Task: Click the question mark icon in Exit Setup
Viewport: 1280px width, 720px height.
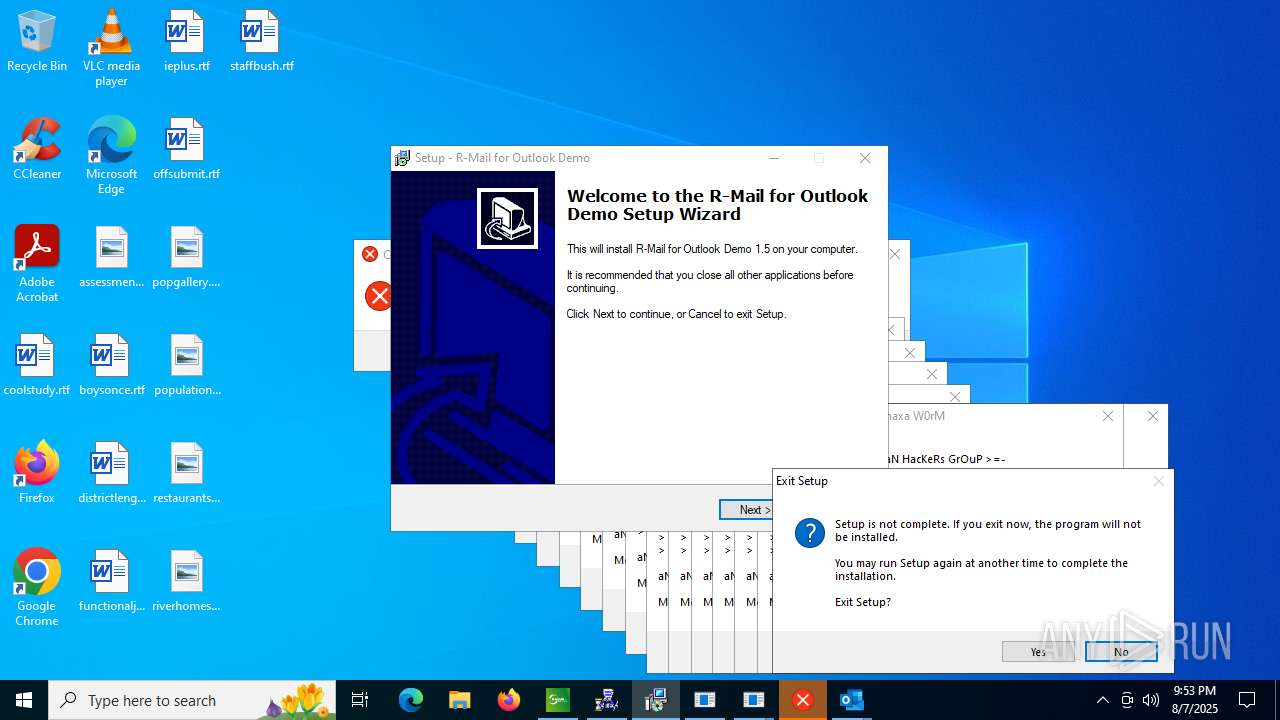Action: click(810, 533)
